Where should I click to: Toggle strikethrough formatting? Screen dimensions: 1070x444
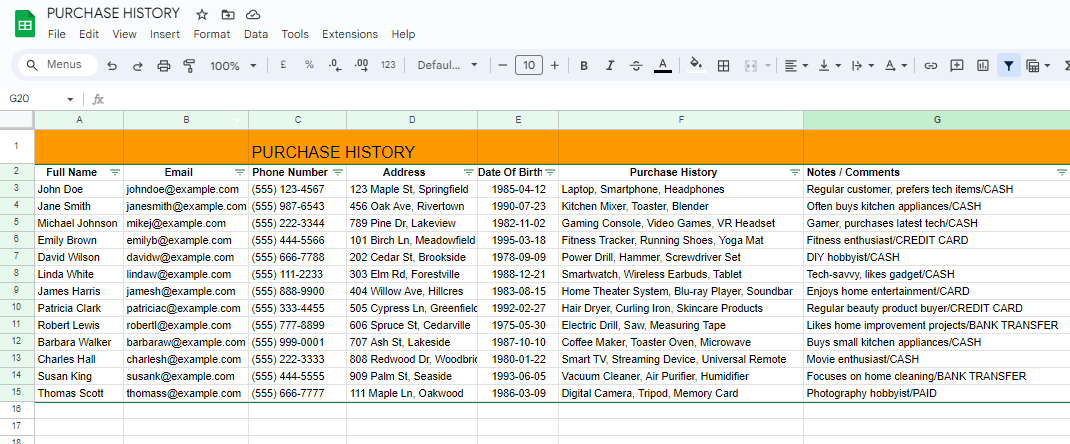(636, 65)
